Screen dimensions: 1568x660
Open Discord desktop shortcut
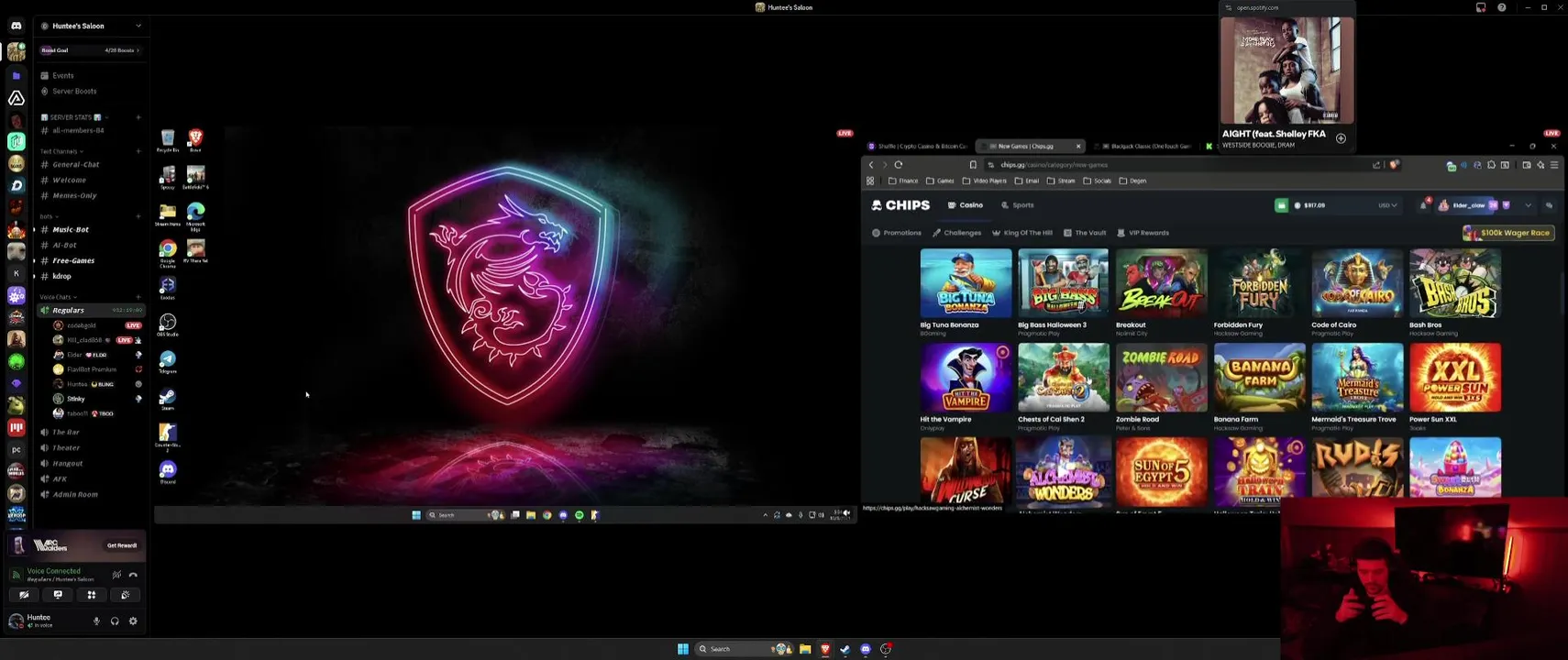pos(167,471)
